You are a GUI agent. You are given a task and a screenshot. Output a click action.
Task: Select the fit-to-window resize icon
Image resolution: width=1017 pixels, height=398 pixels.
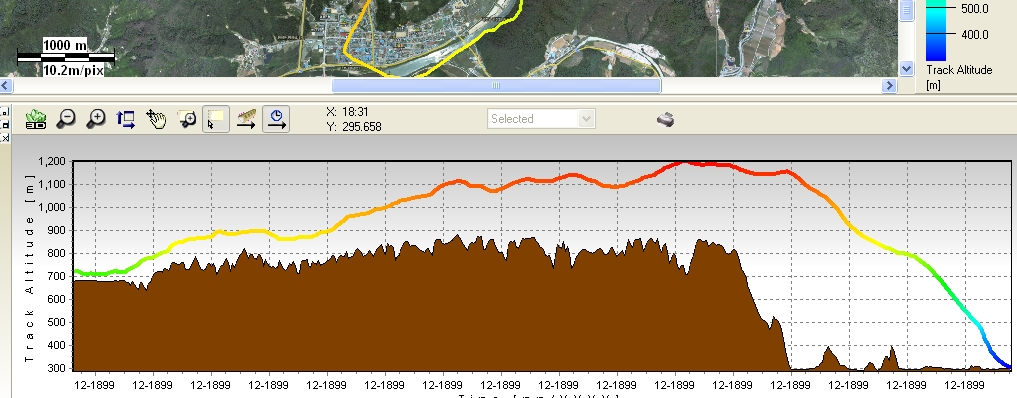(x=125, y=119)
